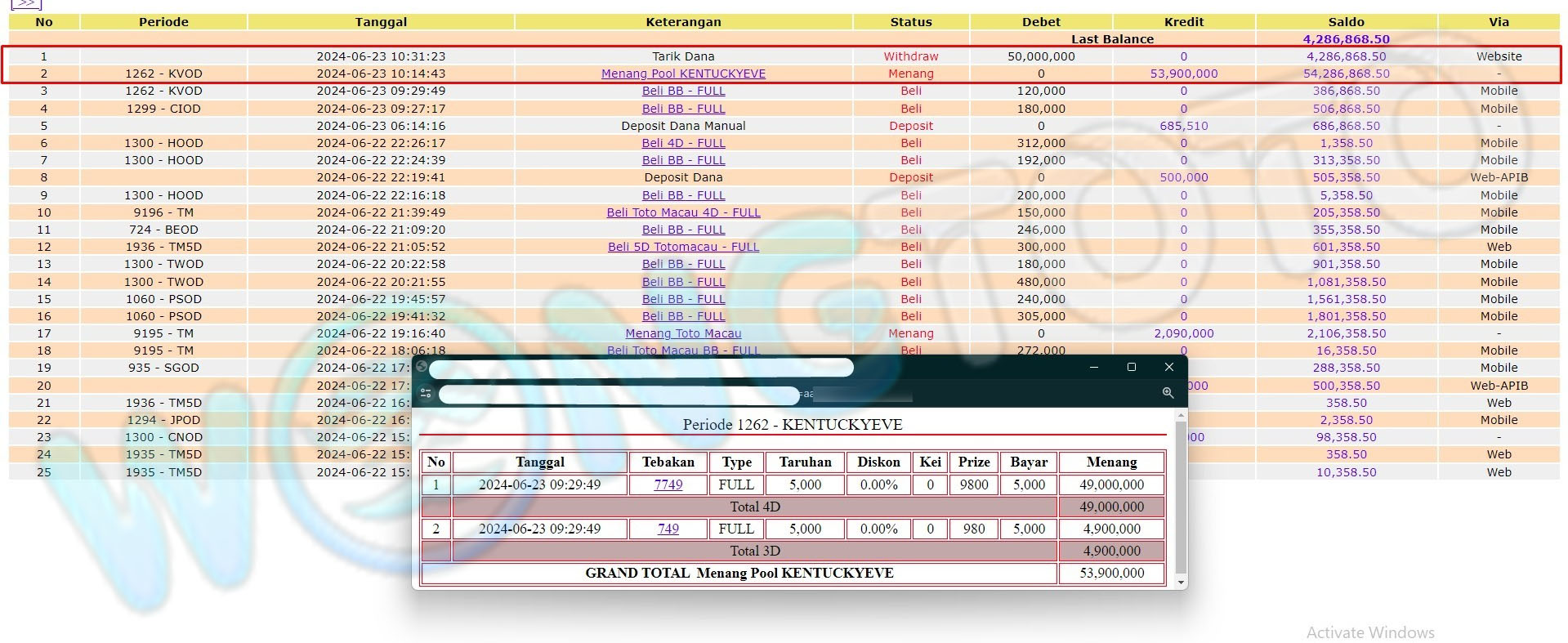Image resolution: width=1568 pixels, height=643 pixels.
Task: Click the globe icon in popup title bar
Action: tap(422, 367)
